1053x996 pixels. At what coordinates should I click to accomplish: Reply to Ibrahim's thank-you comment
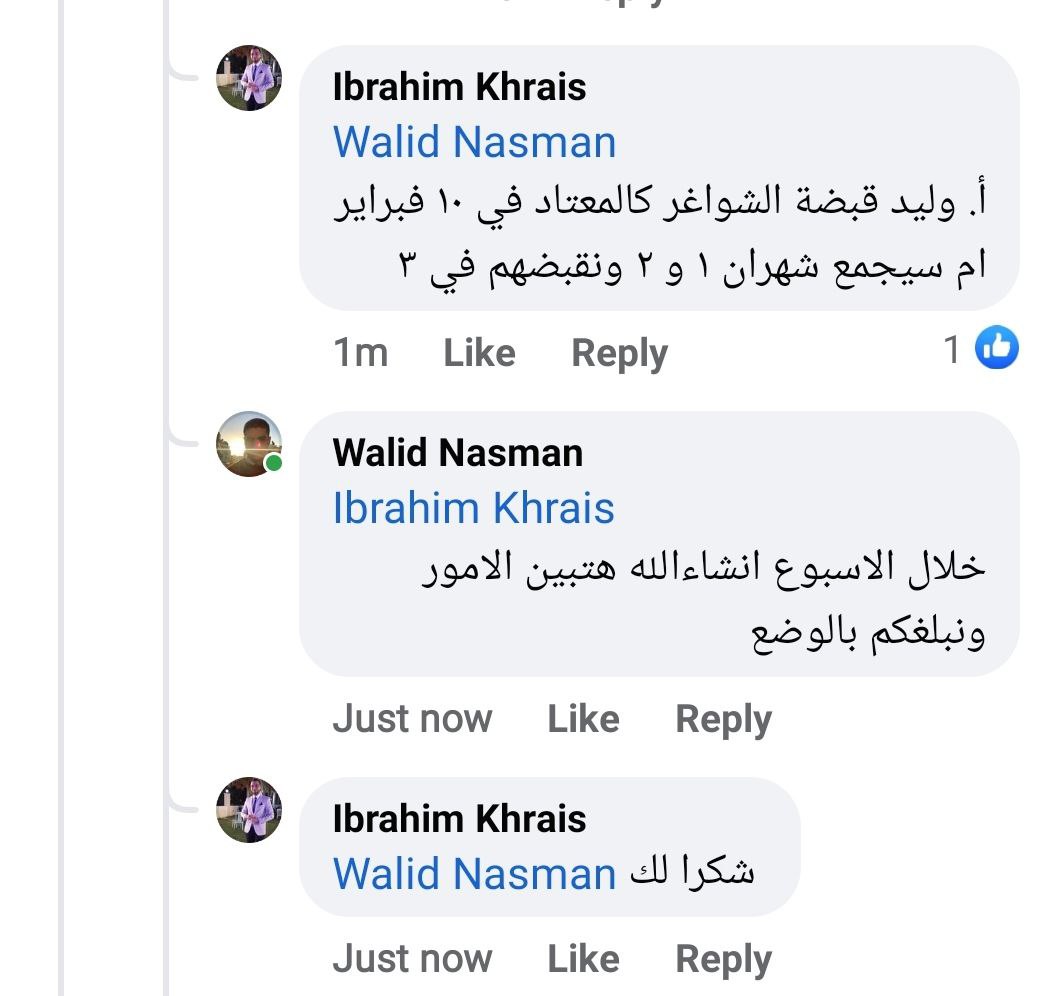(723, 960)
